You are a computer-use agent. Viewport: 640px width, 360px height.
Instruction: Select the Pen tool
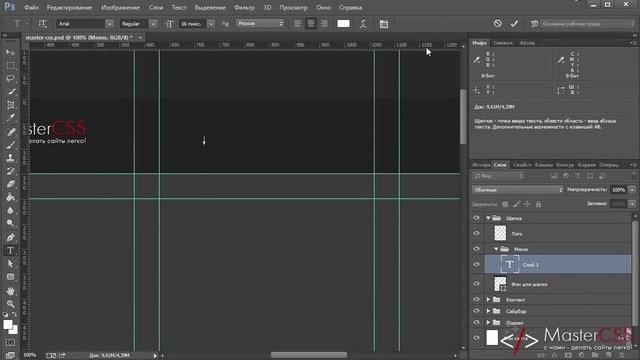click(x=11, y=237)
